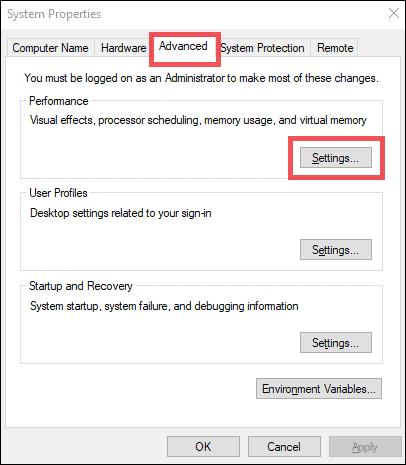Open User Profiles Settings button
Viewport: 406px width, 465px height.
click(336, 250)
